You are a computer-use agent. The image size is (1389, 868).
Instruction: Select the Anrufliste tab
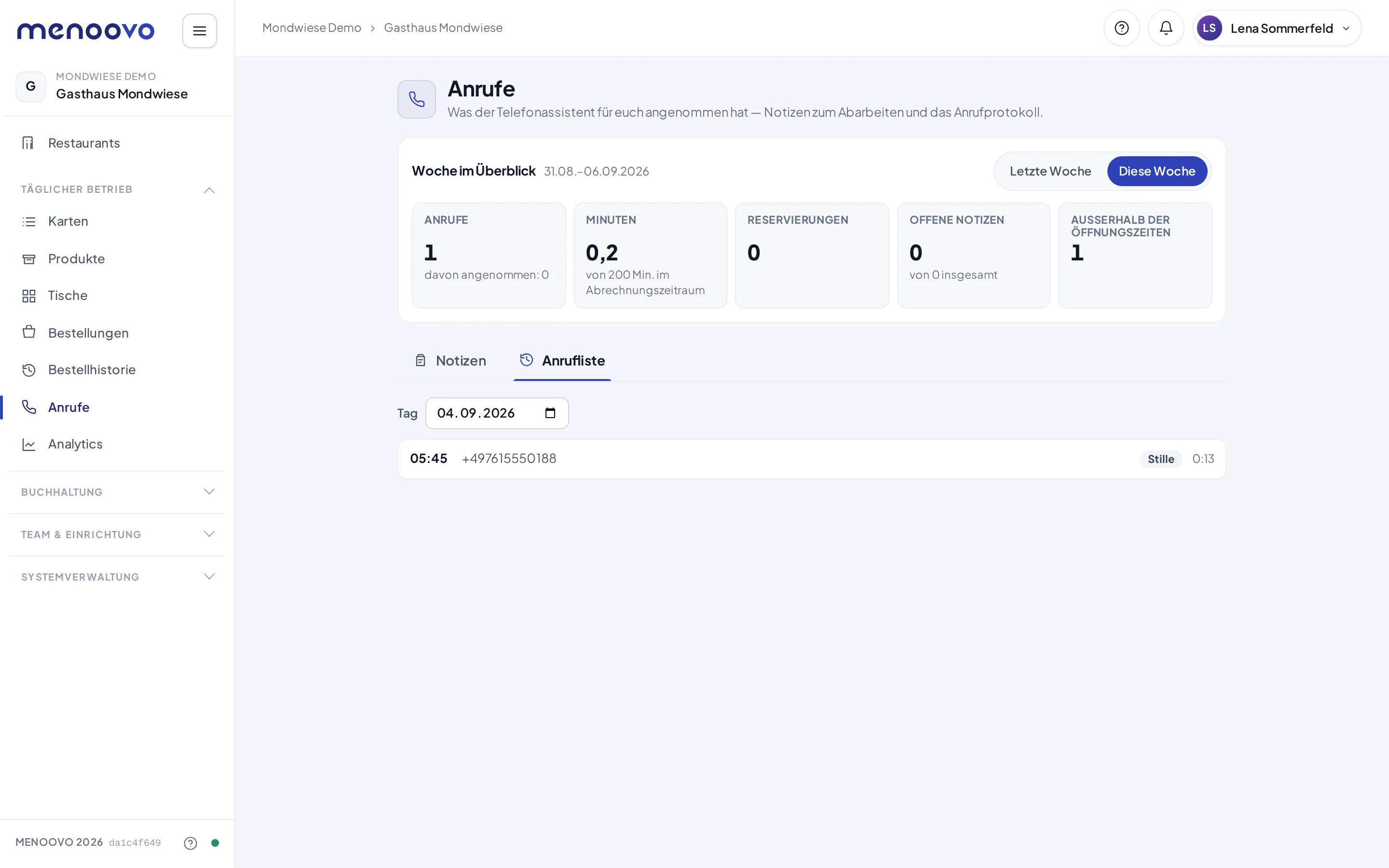coord(562,361)
